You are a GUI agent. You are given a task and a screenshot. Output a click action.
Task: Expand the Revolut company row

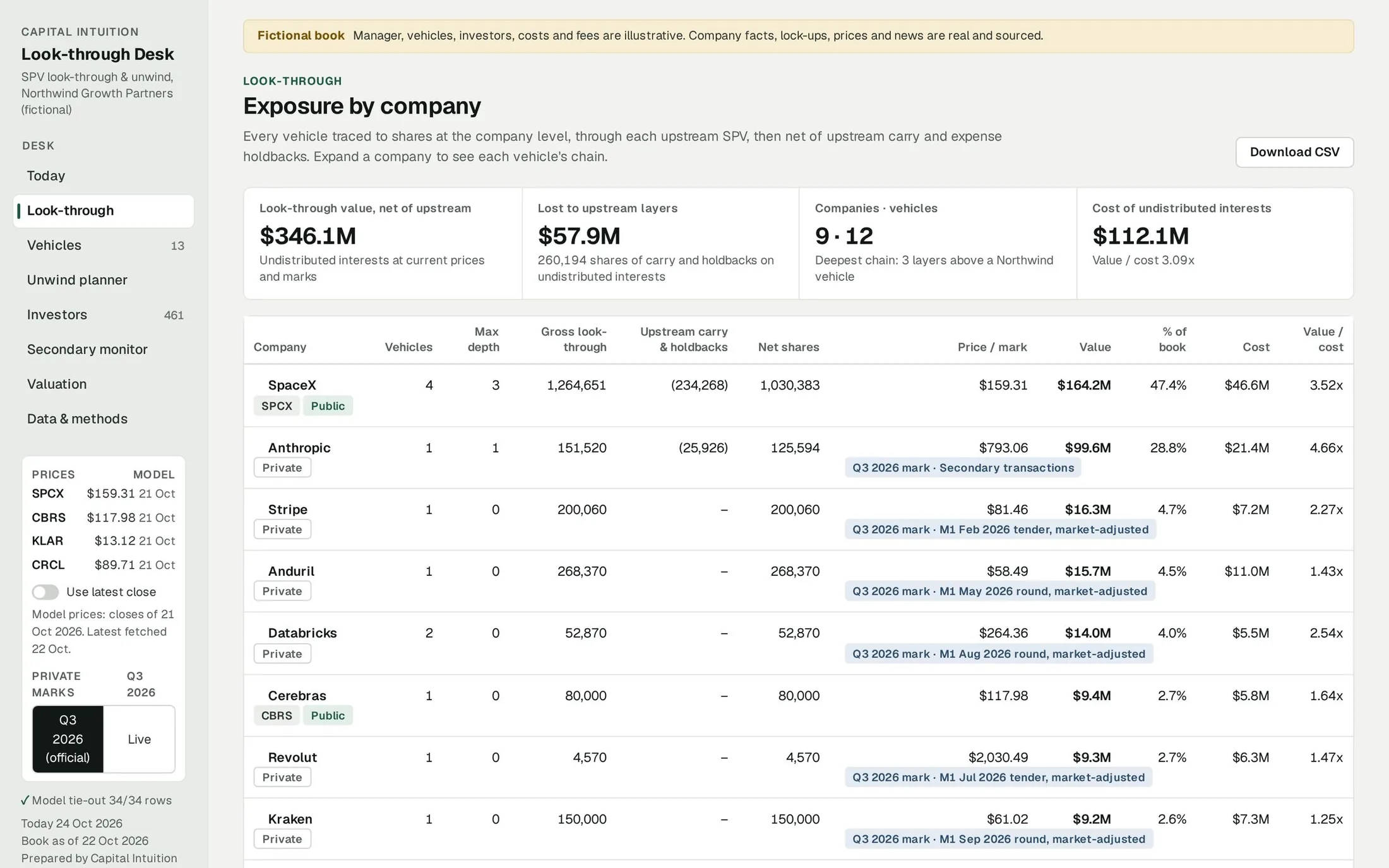pos(798,767)
